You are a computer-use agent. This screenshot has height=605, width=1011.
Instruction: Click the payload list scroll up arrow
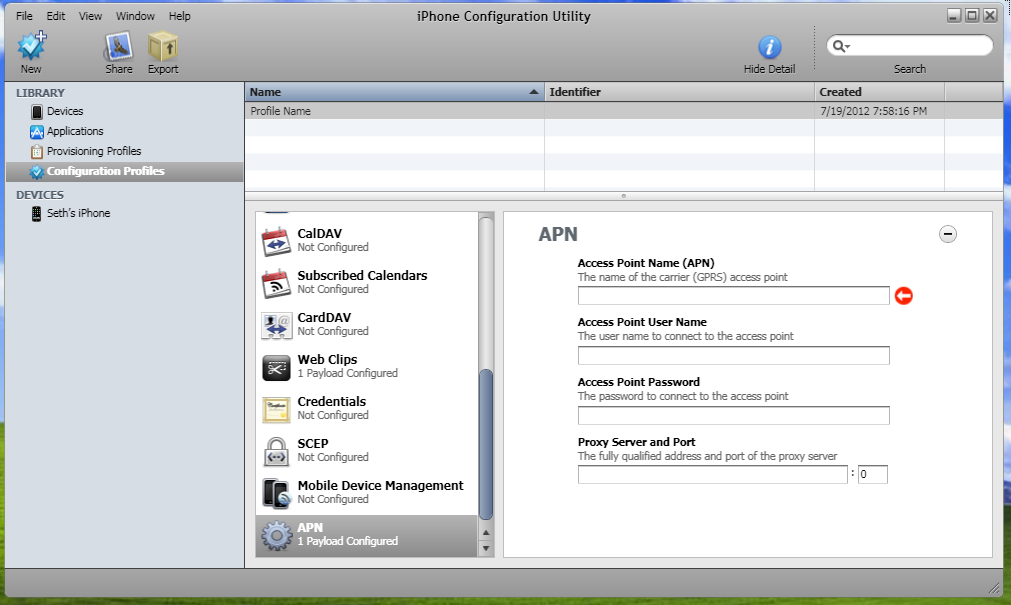coord(486,533)
